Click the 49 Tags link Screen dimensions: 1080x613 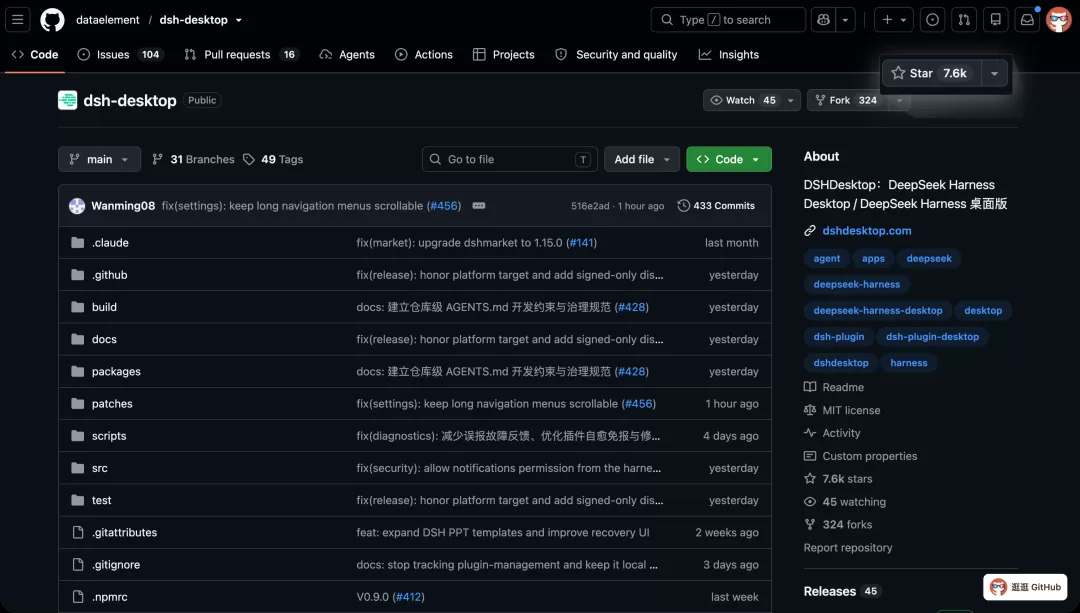coord(273,159)
